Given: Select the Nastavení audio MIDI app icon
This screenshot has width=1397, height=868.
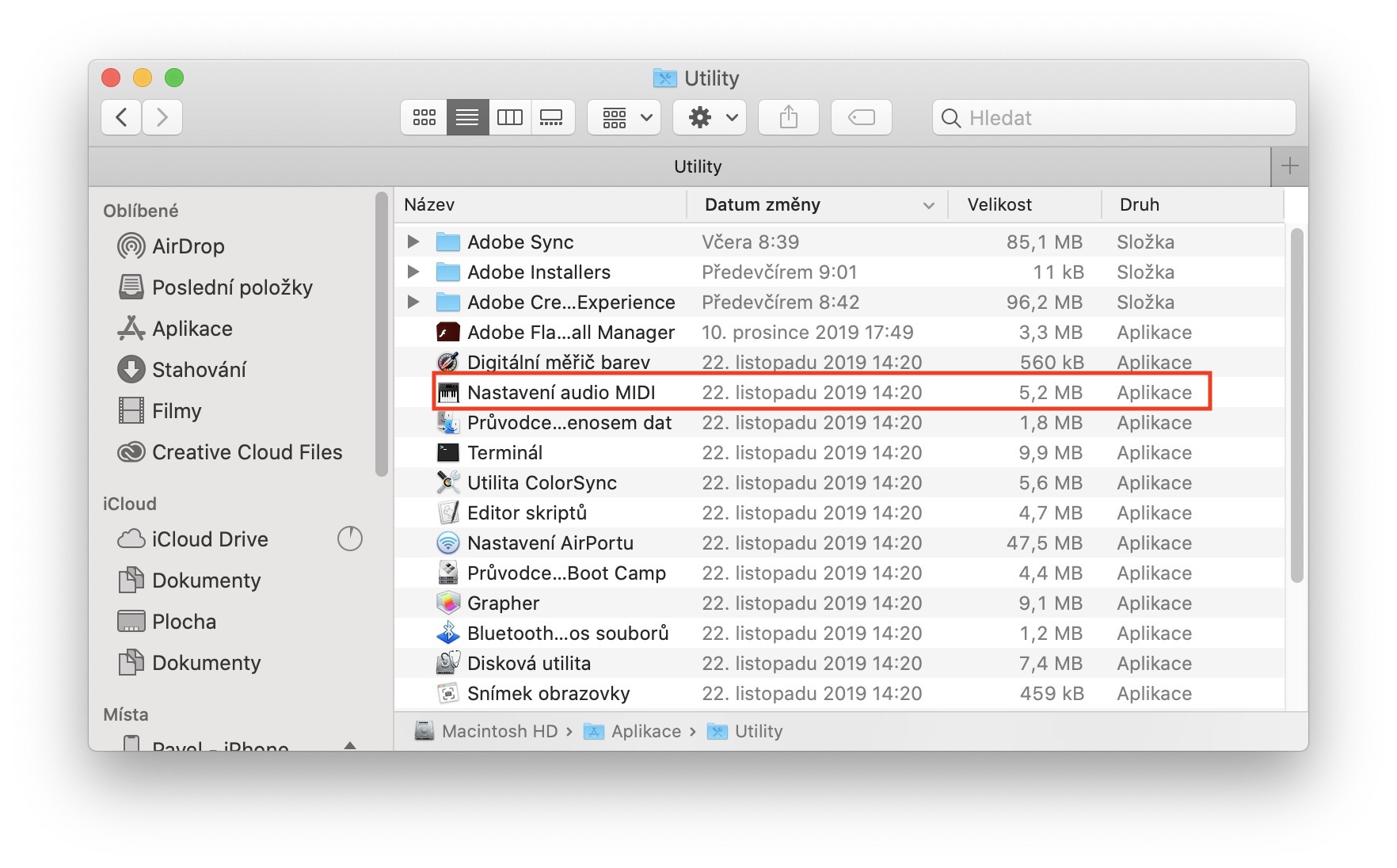Looking at the screenshot, I should (x=448, y=392).
